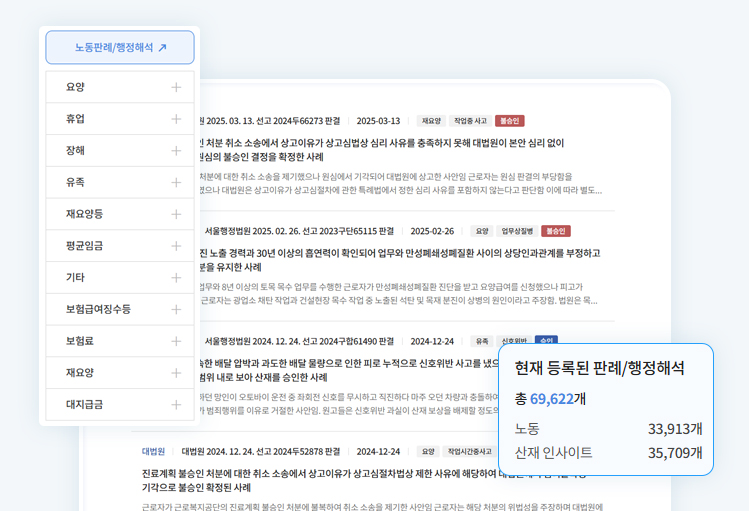Click the 불승인 badge on 2025-03-13 case
Viewport: 749px width, 511px height.
coord(510,121)
